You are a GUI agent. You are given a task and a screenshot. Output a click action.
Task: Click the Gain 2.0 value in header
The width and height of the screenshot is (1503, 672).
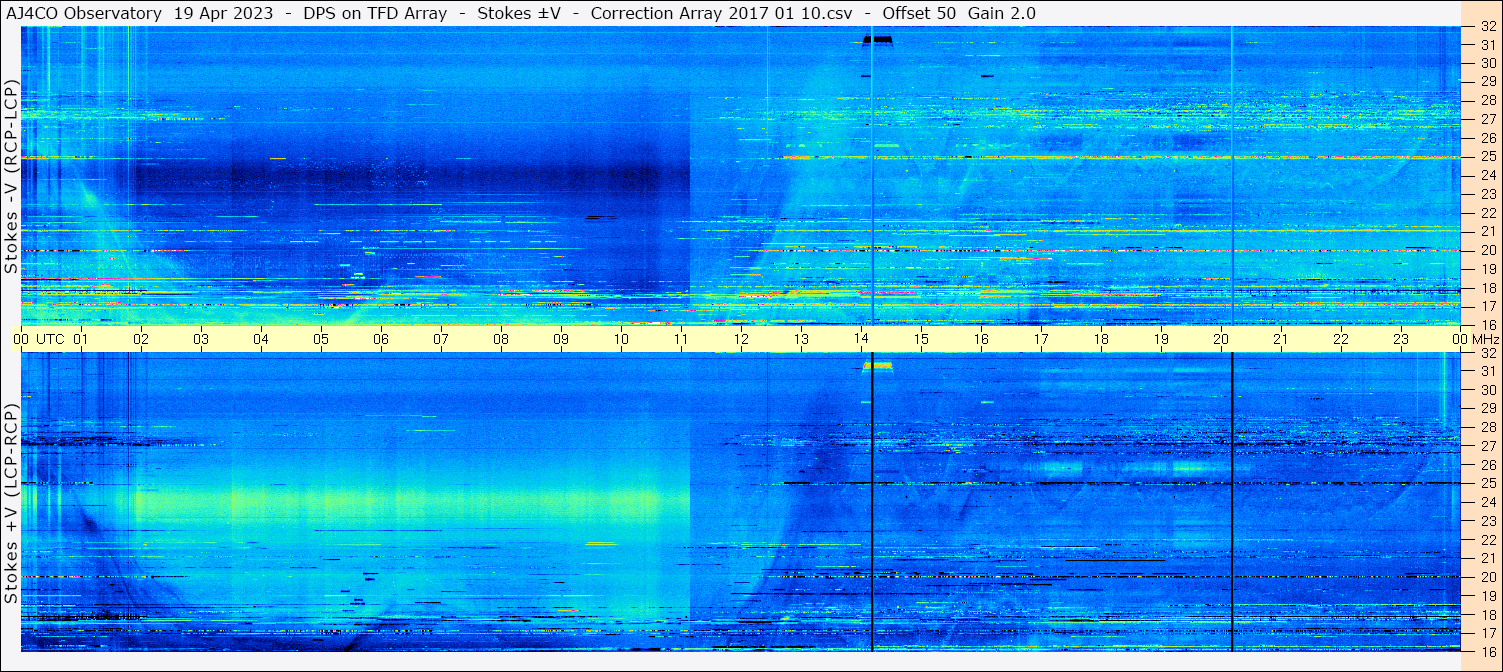tap(1001, 13)
